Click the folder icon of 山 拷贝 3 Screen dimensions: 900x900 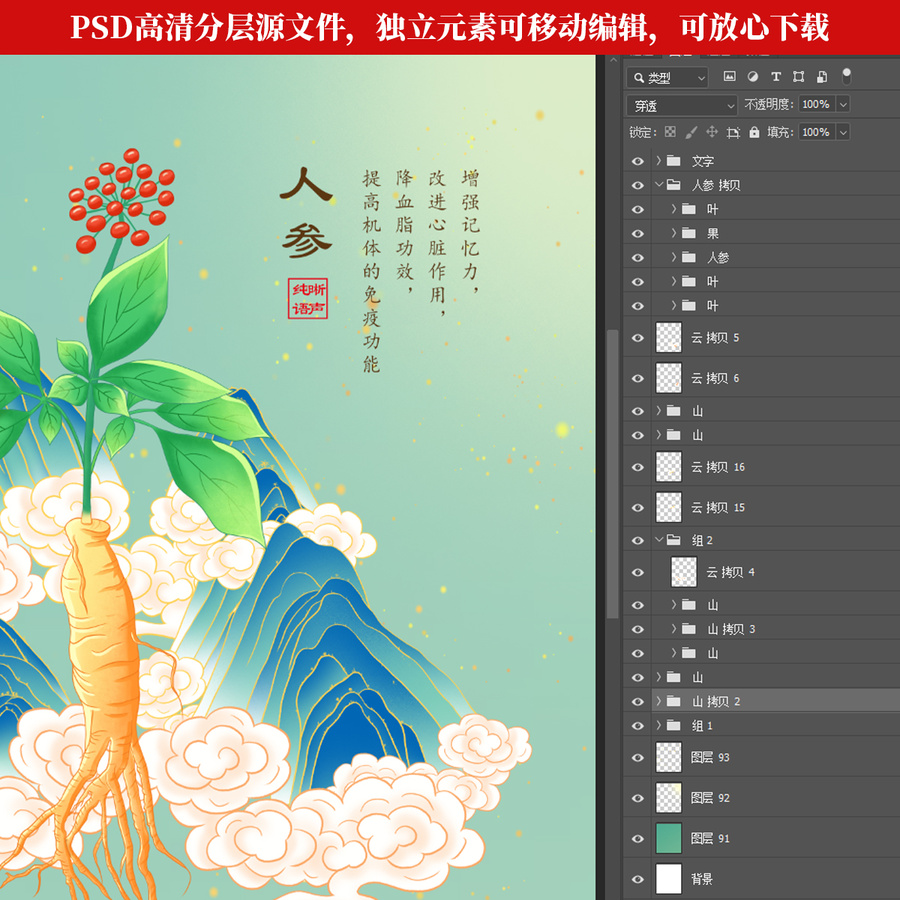click(x=689, y=629)
